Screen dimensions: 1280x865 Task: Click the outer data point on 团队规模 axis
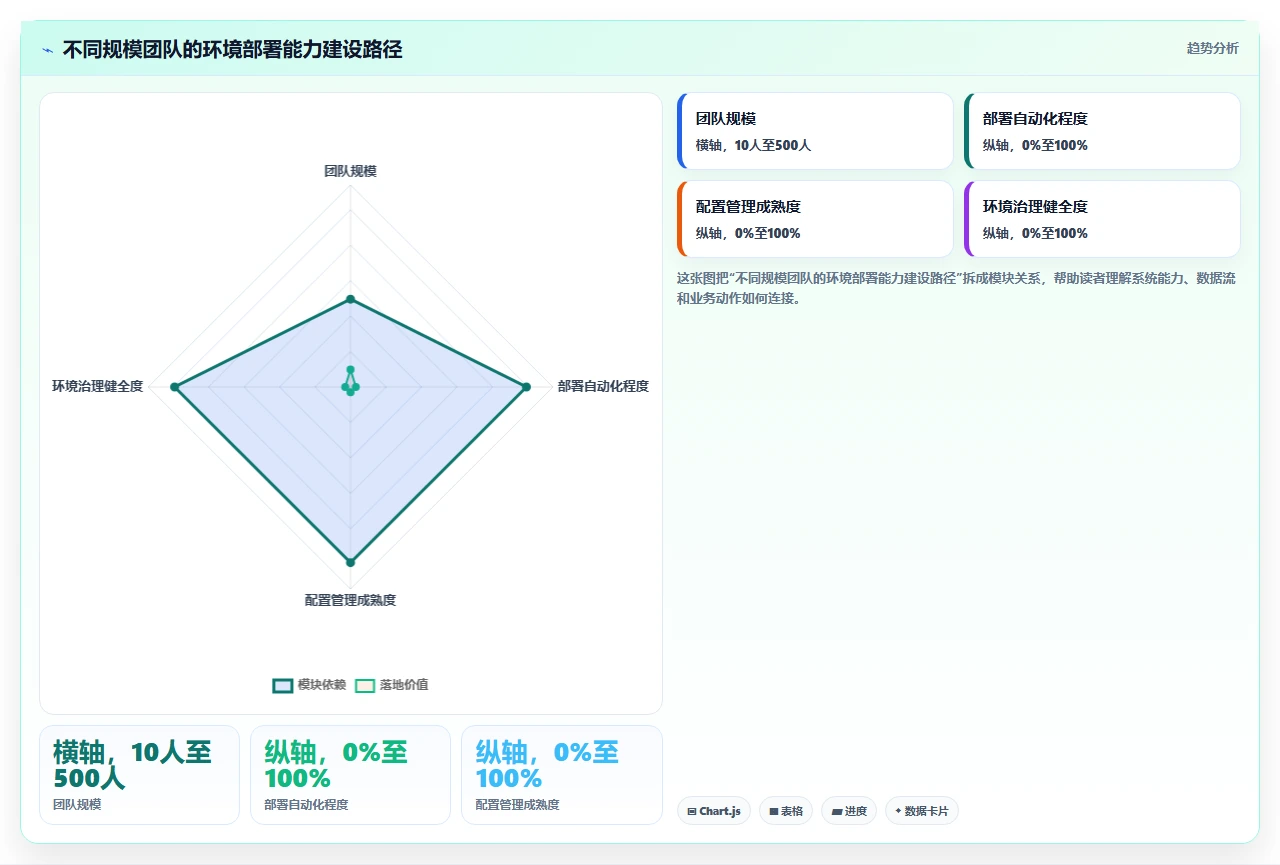click(350, 299)
